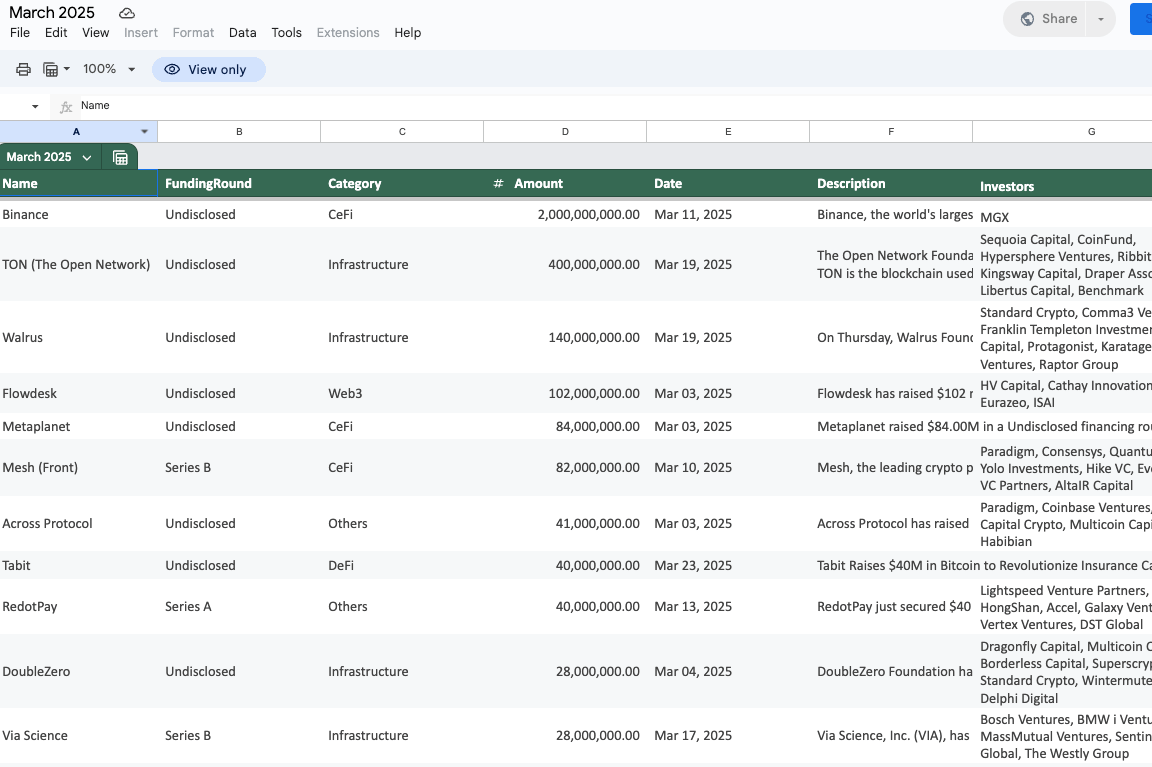Viewport: 1152px width, 767px height.
Task: Open the Help menu
Action: coord(408,32)
